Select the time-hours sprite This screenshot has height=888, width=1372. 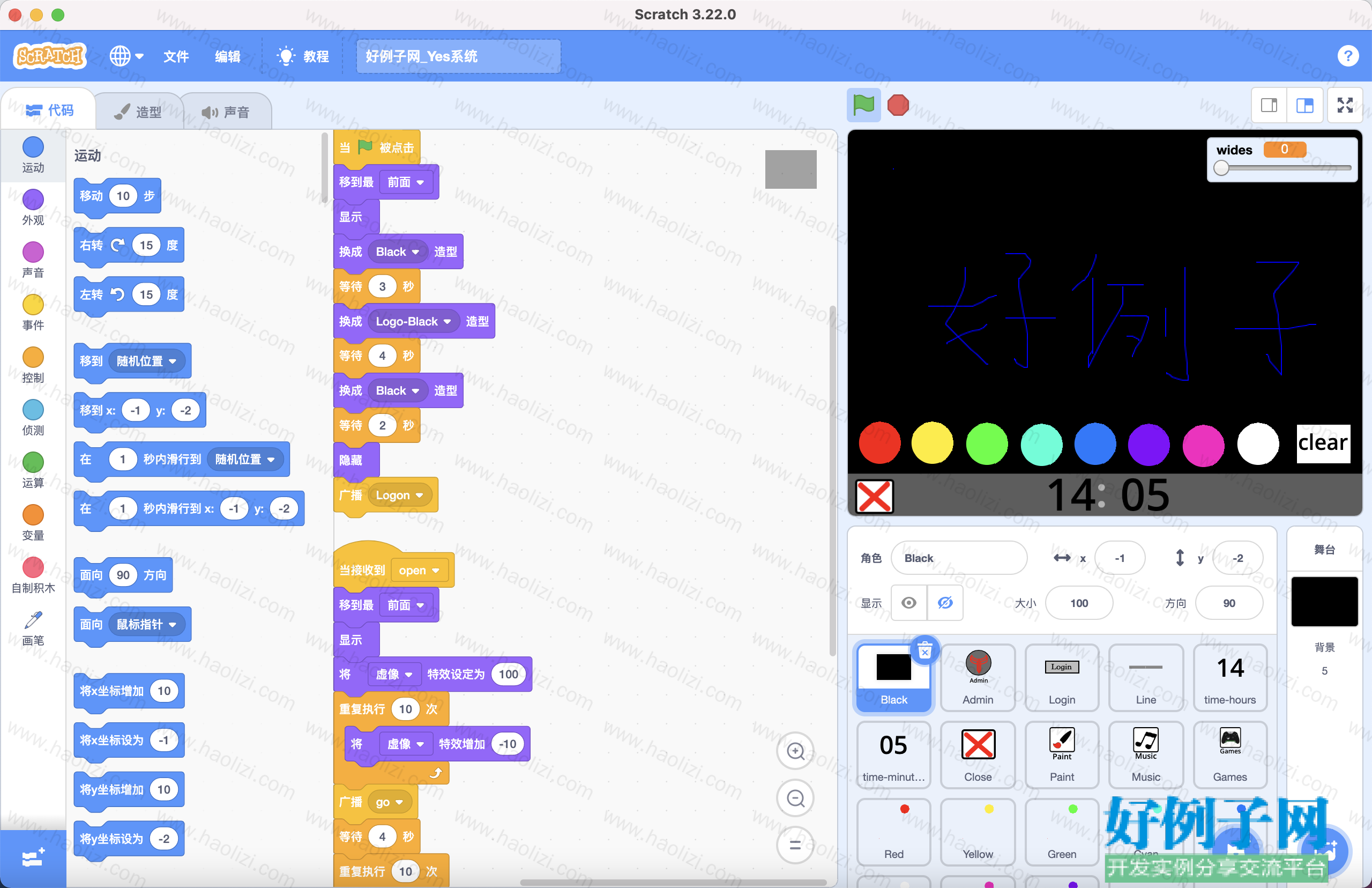[x=1229, y=678]
